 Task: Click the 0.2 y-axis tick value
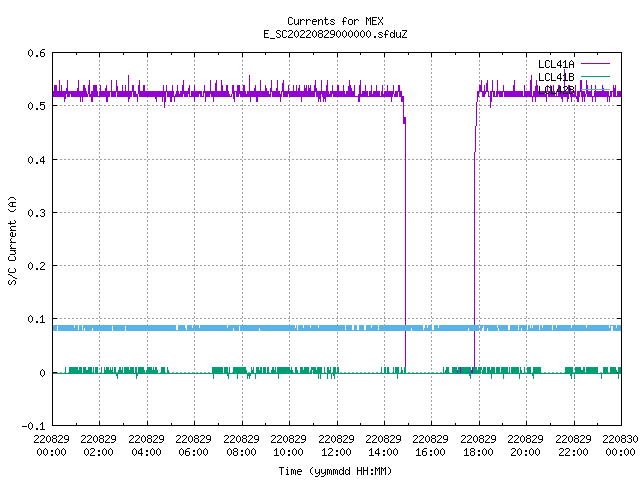point(36,266)
